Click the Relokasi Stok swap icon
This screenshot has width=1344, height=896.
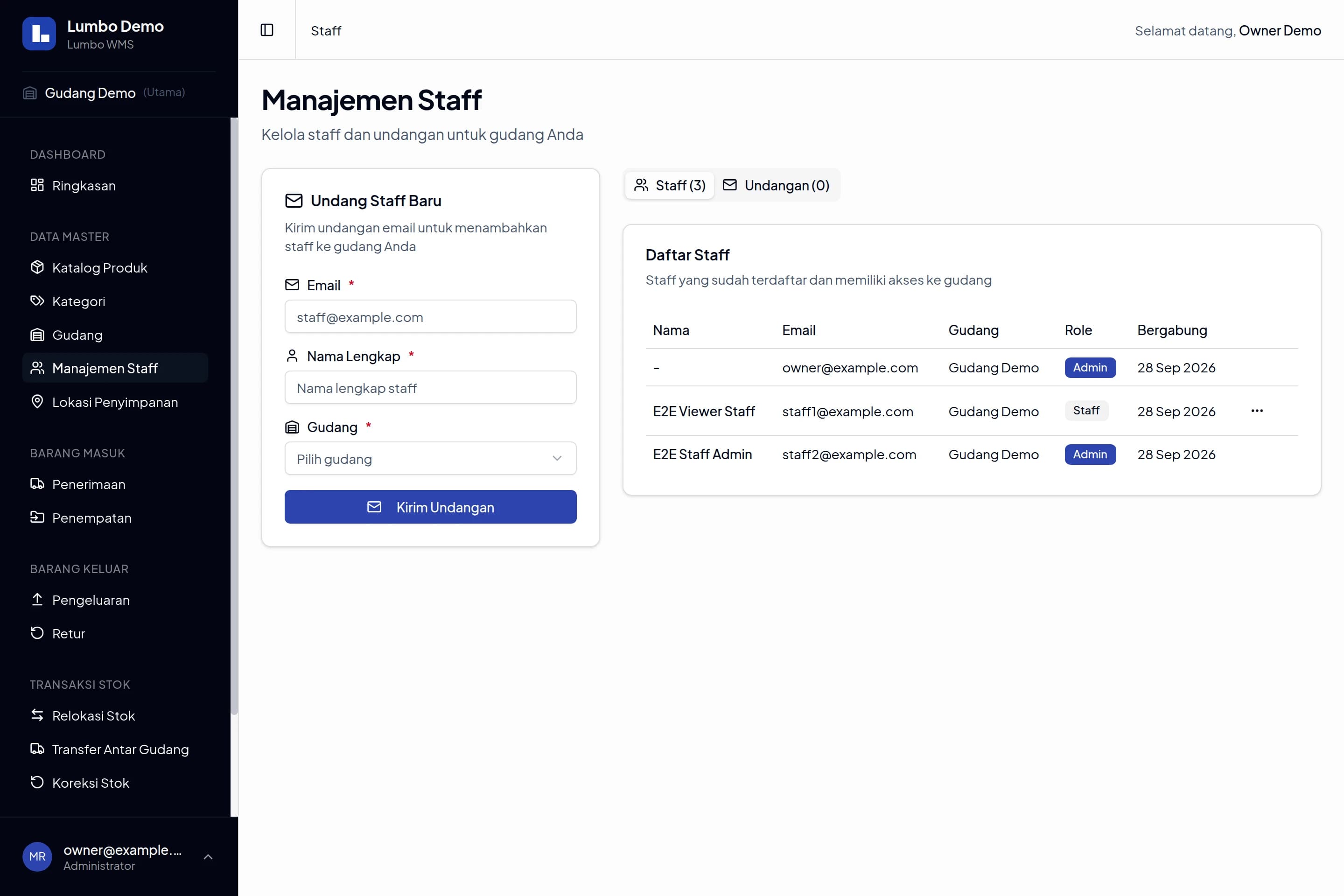pyautogui.click(x=37, y=715)
